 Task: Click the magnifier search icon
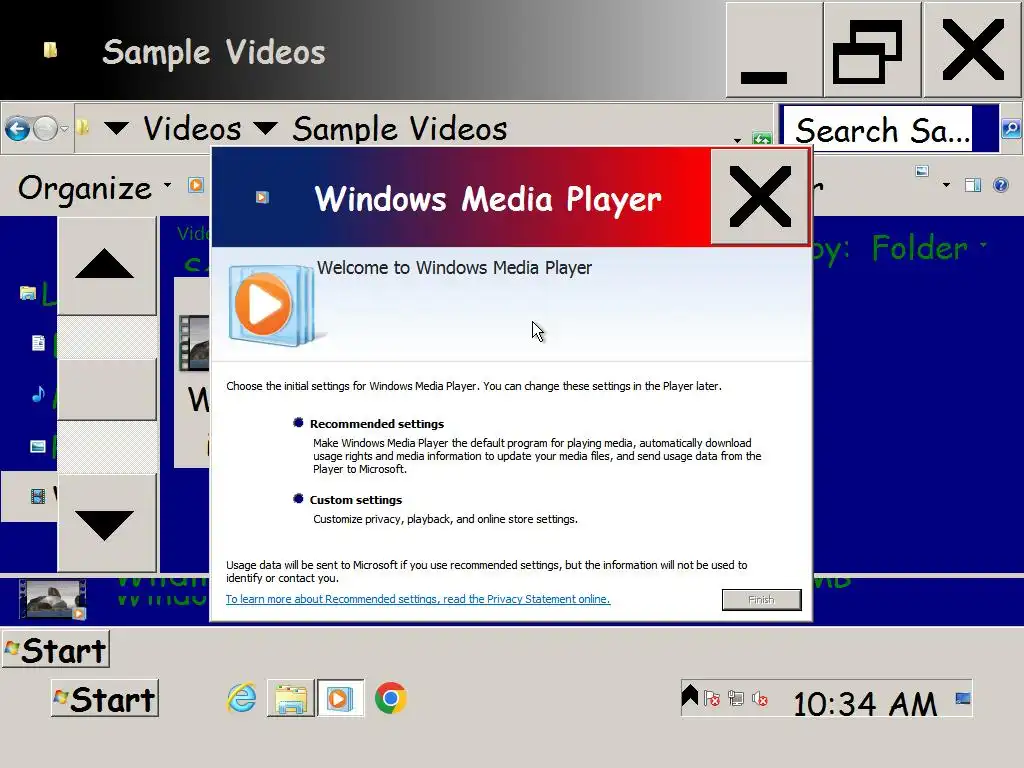point(1011,128)
